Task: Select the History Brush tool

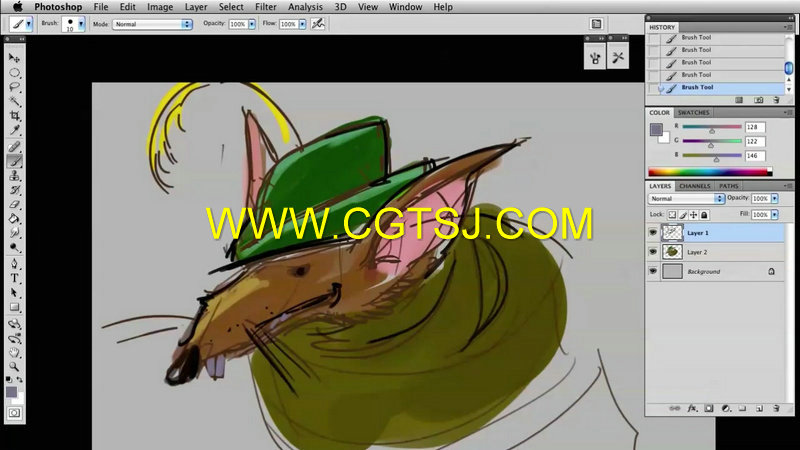Action: click(x=14, y=190)
